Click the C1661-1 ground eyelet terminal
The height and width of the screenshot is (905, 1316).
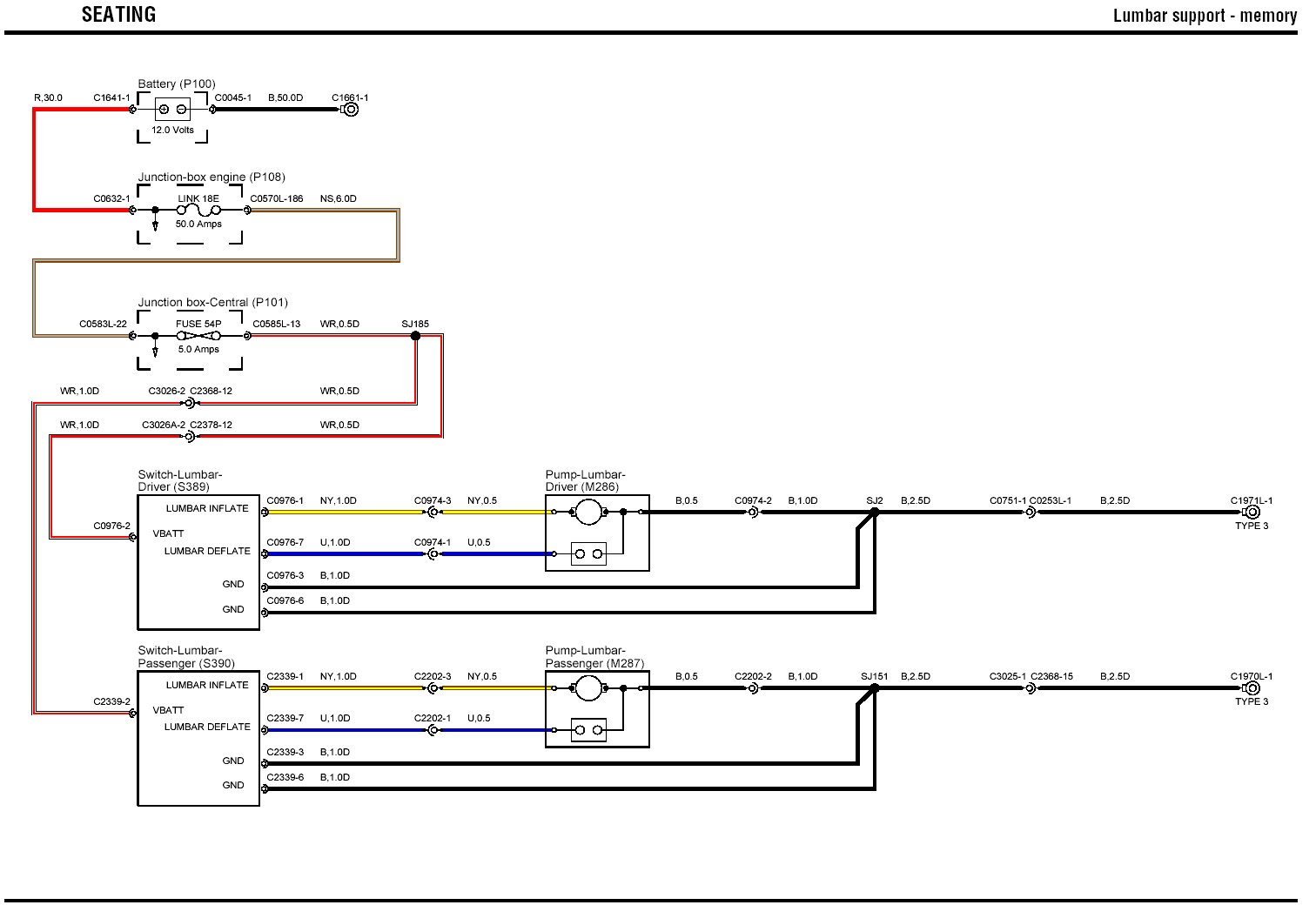tap(351, 110)
